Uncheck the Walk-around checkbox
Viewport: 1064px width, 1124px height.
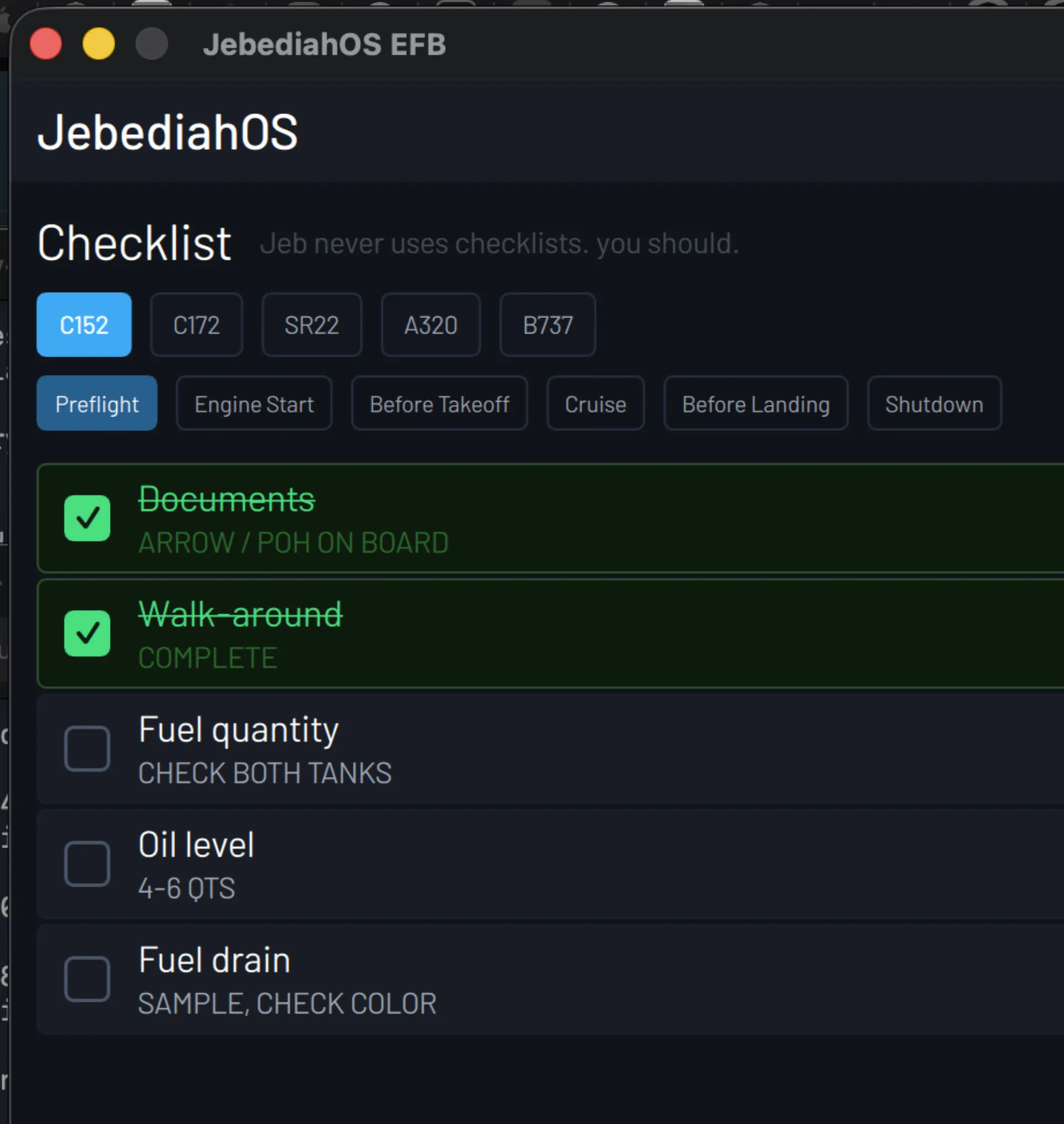pyautogui.click(x=87, y=633)
